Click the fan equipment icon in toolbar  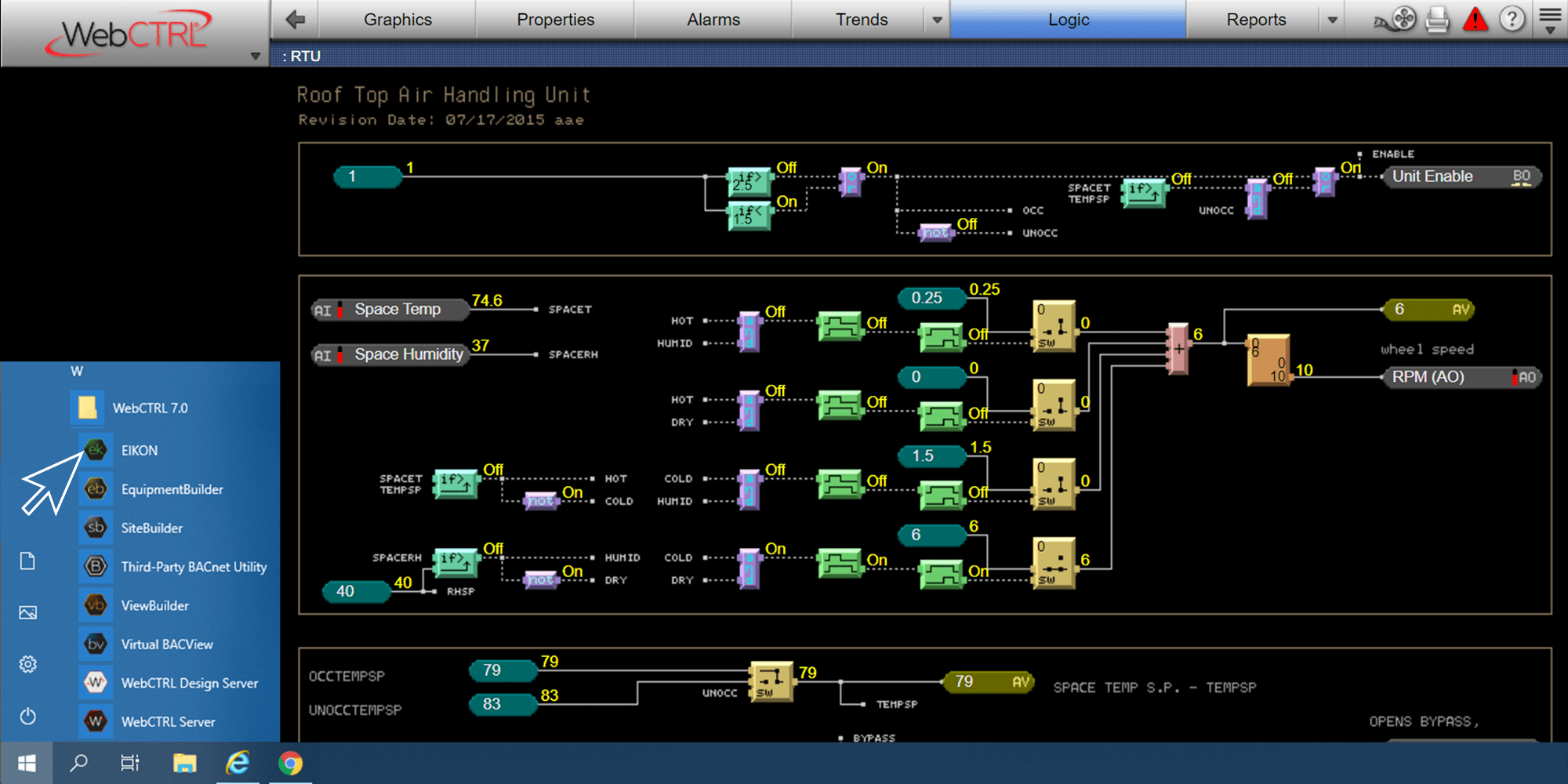tap(1396, 19)
